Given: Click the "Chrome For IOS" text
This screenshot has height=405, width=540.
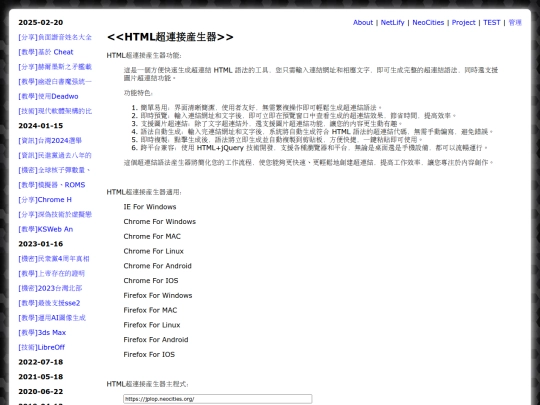Looking at the screenshot, I should click(151, 281).
